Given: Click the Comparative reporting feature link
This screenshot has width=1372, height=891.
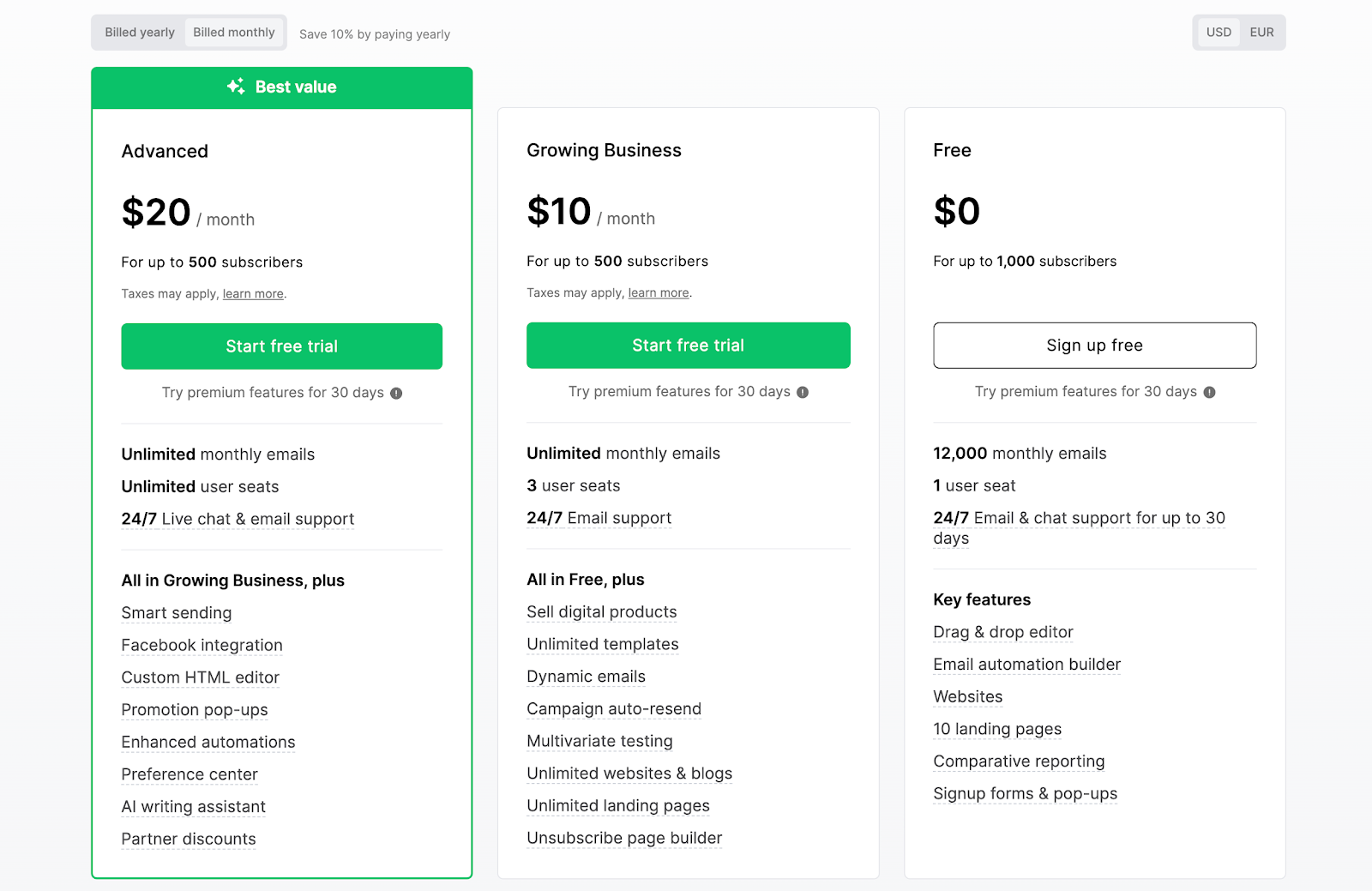Looking at the screenshot, I should coord(1018,761).
